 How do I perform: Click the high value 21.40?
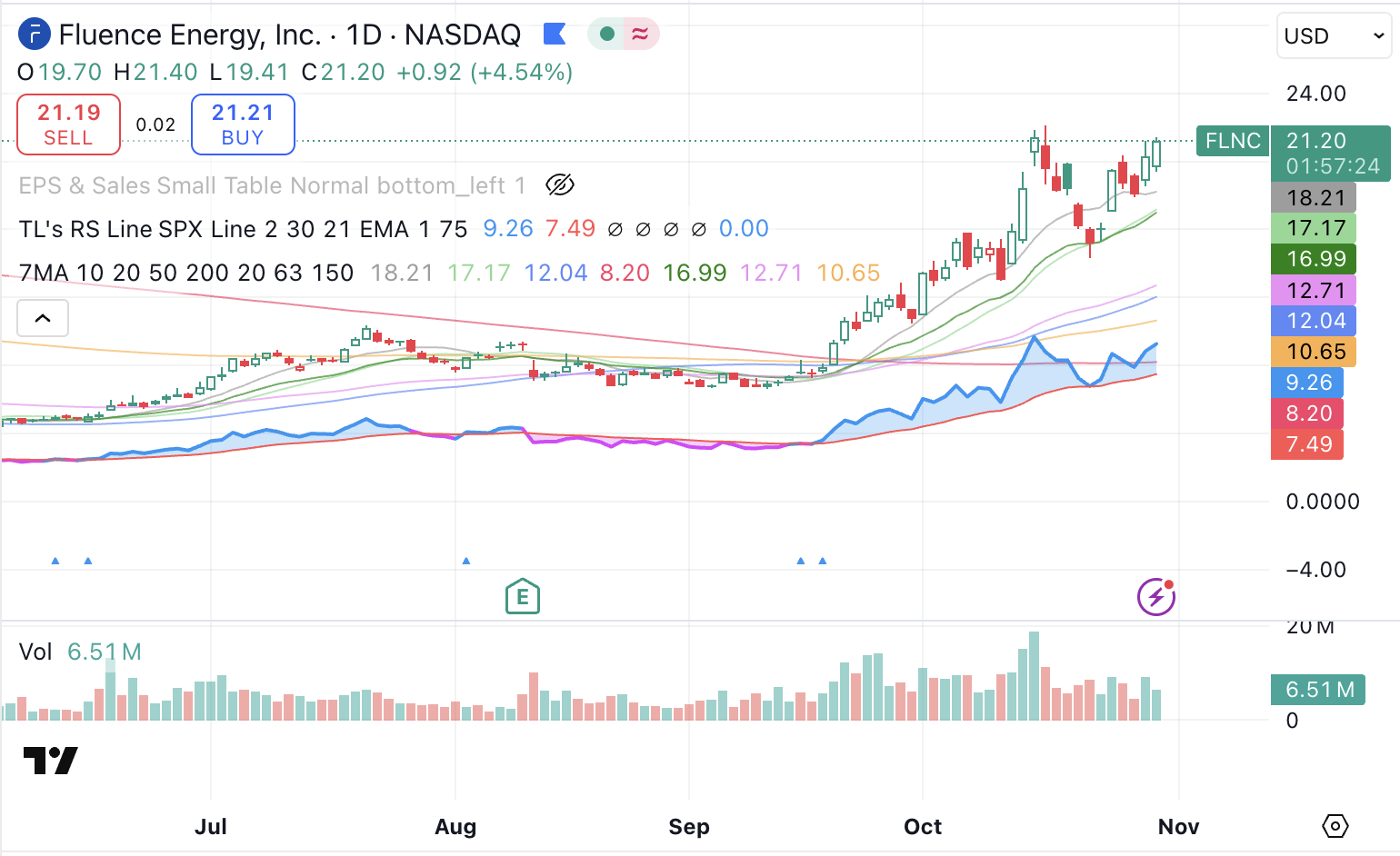pyautogui.click(x=165, y=73)
